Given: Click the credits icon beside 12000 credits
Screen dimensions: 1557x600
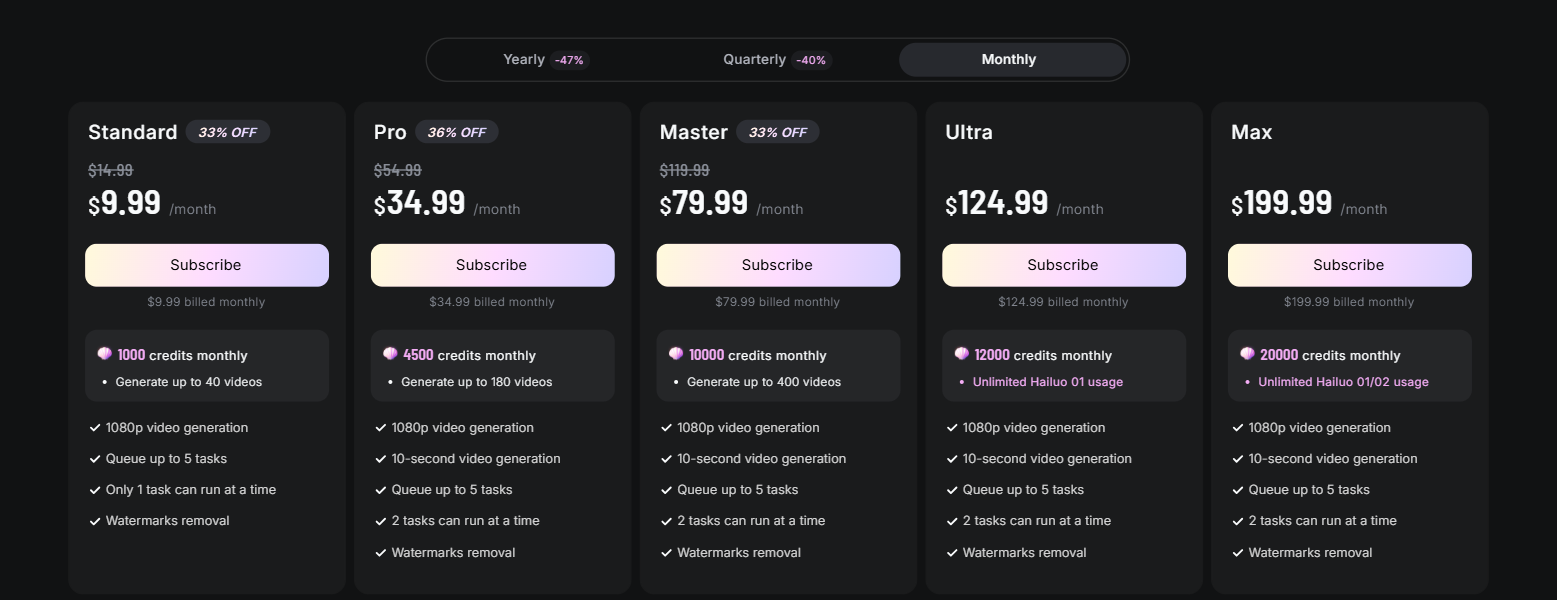Looking at the screenshot, I should pos(962,354).
